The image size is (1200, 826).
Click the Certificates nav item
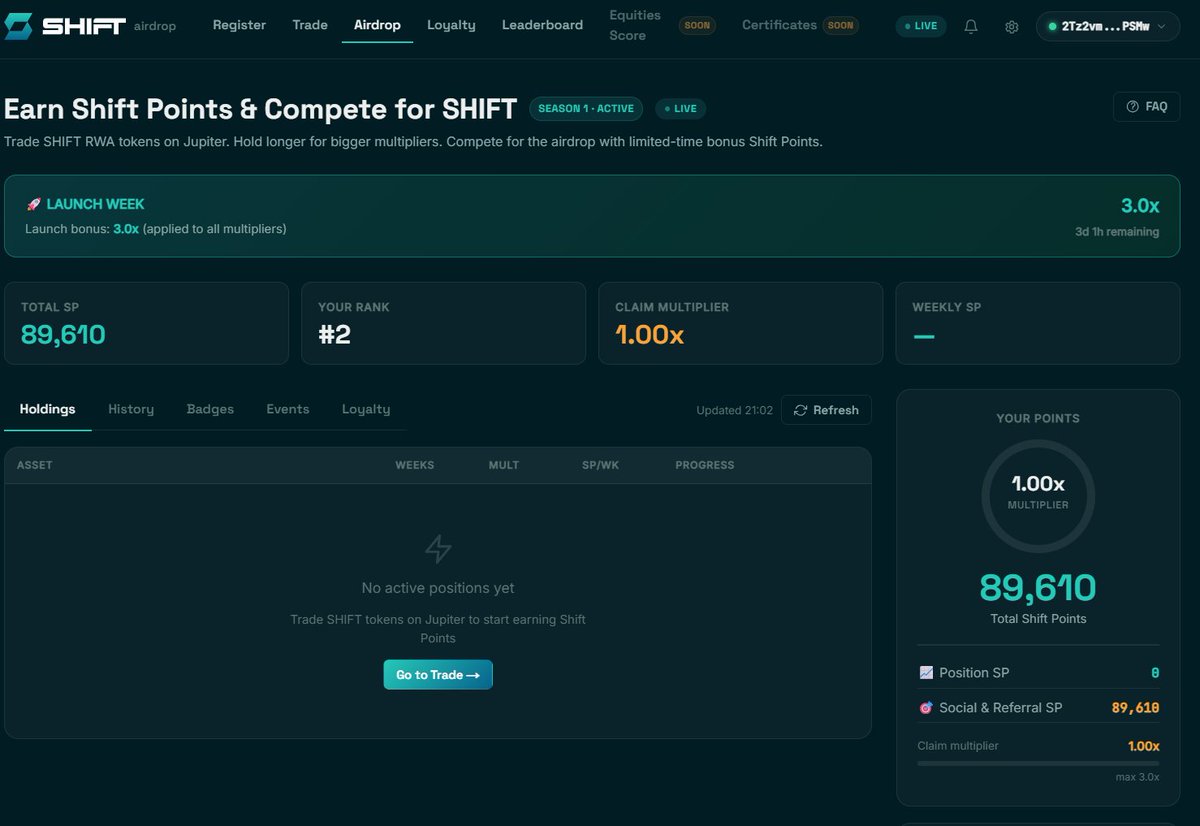point(779,25)
